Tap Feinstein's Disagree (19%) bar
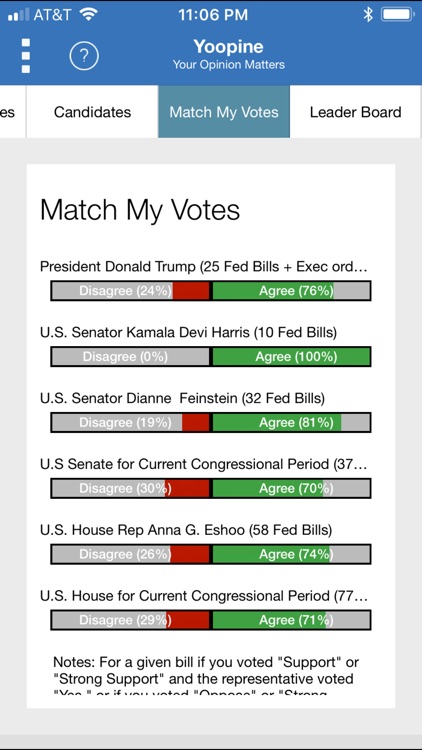Image resolution: width=422 pixels, height=750 pixels. tap(131, 423)
